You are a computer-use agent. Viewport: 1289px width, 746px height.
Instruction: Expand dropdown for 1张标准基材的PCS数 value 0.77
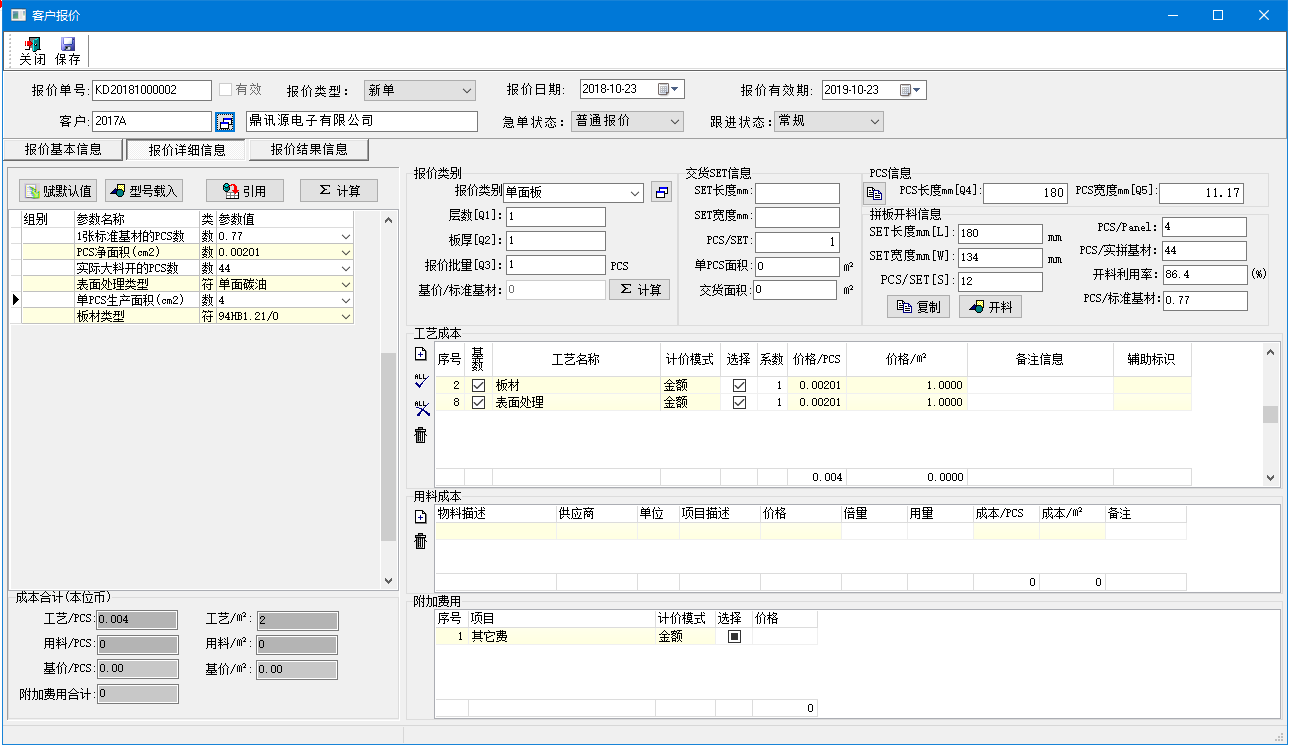(346, 237)
